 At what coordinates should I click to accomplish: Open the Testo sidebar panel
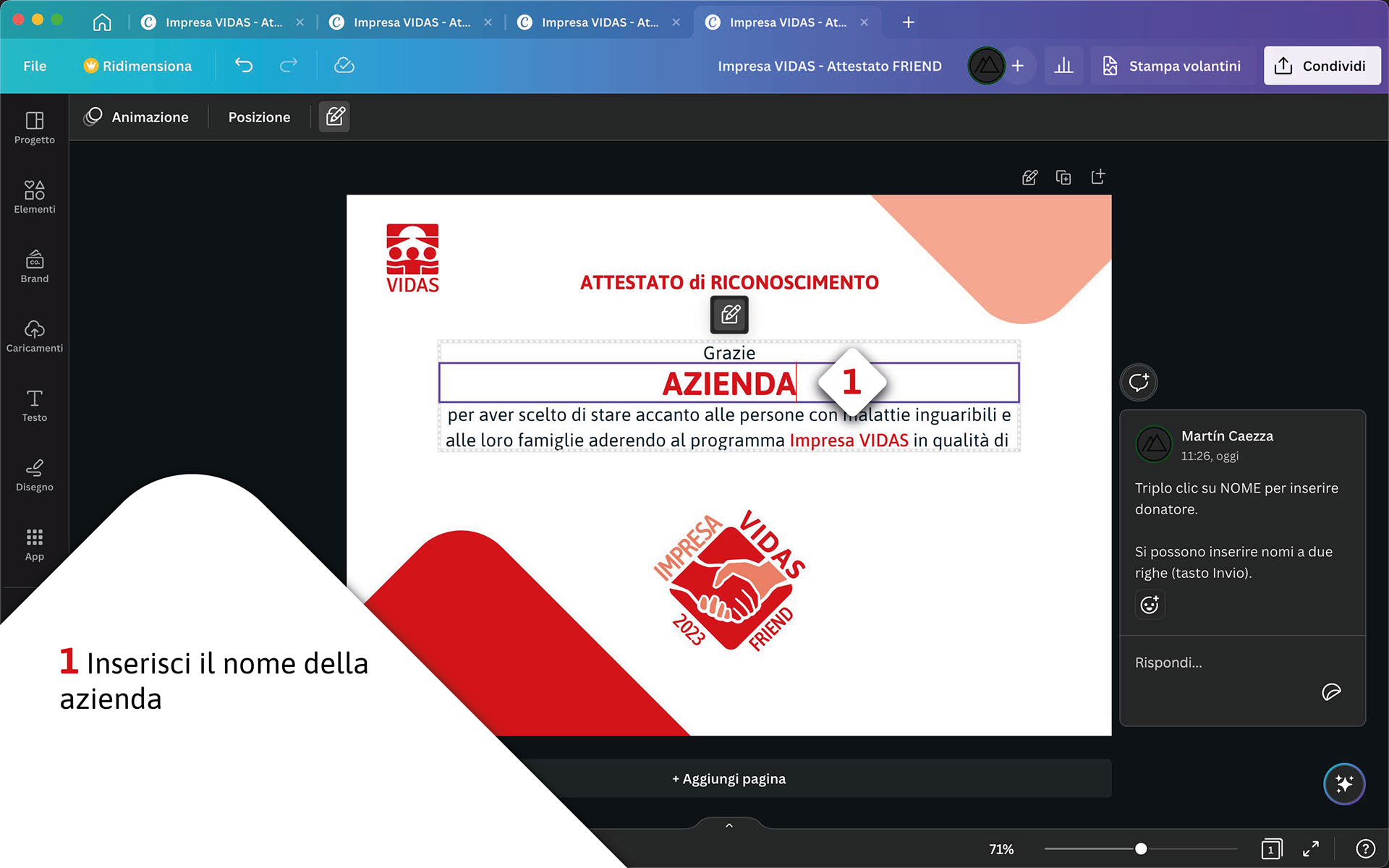[34, 405]
